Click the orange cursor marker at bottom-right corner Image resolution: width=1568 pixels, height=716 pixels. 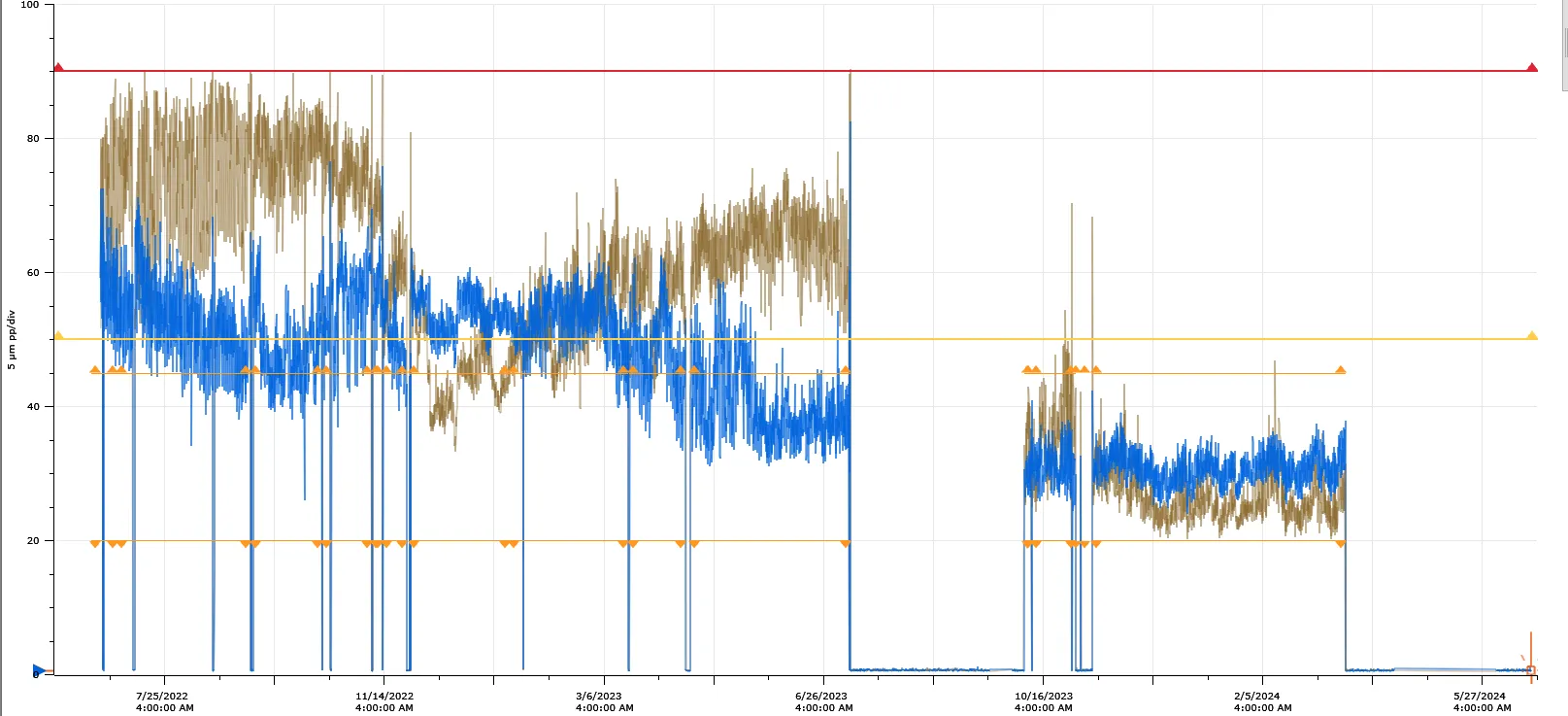pyautogui.click(x=1531, y=669)
